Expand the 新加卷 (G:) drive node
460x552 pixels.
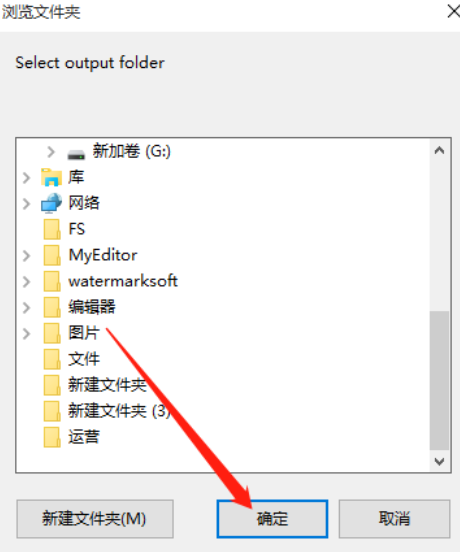[51, 152]
